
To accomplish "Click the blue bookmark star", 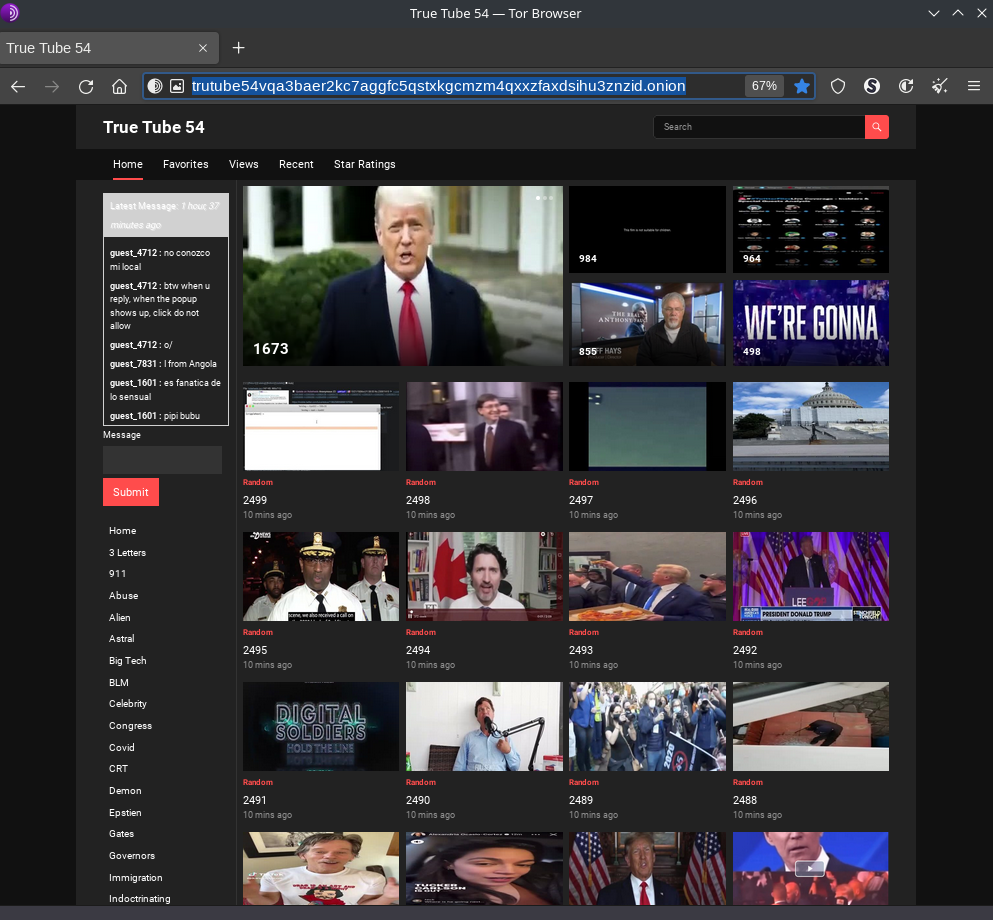I will [x=802, y=86].
